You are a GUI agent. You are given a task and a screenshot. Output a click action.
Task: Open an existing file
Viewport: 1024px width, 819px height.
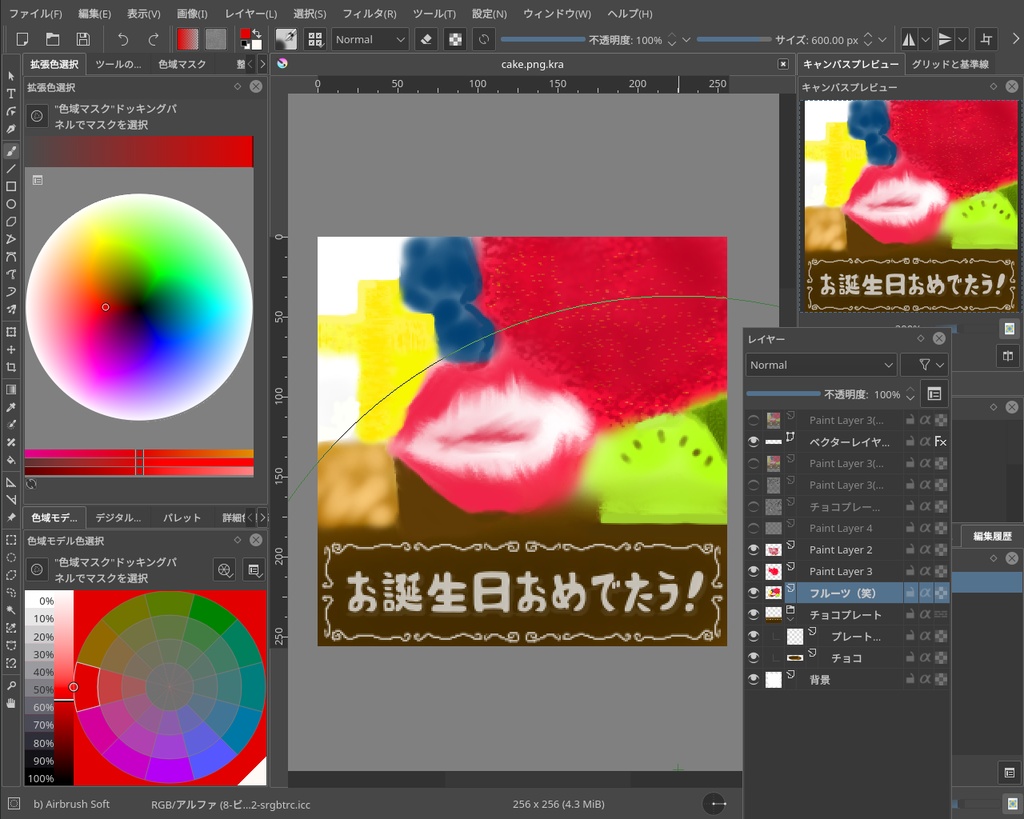coord(52,39)
